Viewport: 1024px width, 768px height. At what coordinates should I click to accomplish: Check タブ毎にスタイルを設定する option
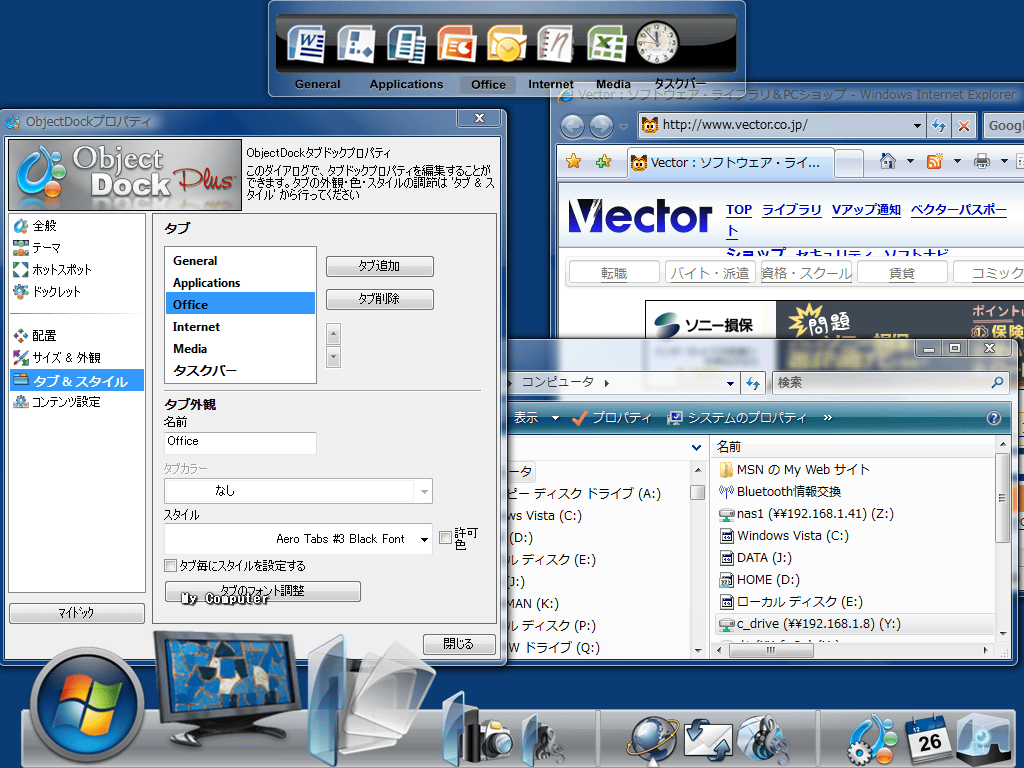170,566
